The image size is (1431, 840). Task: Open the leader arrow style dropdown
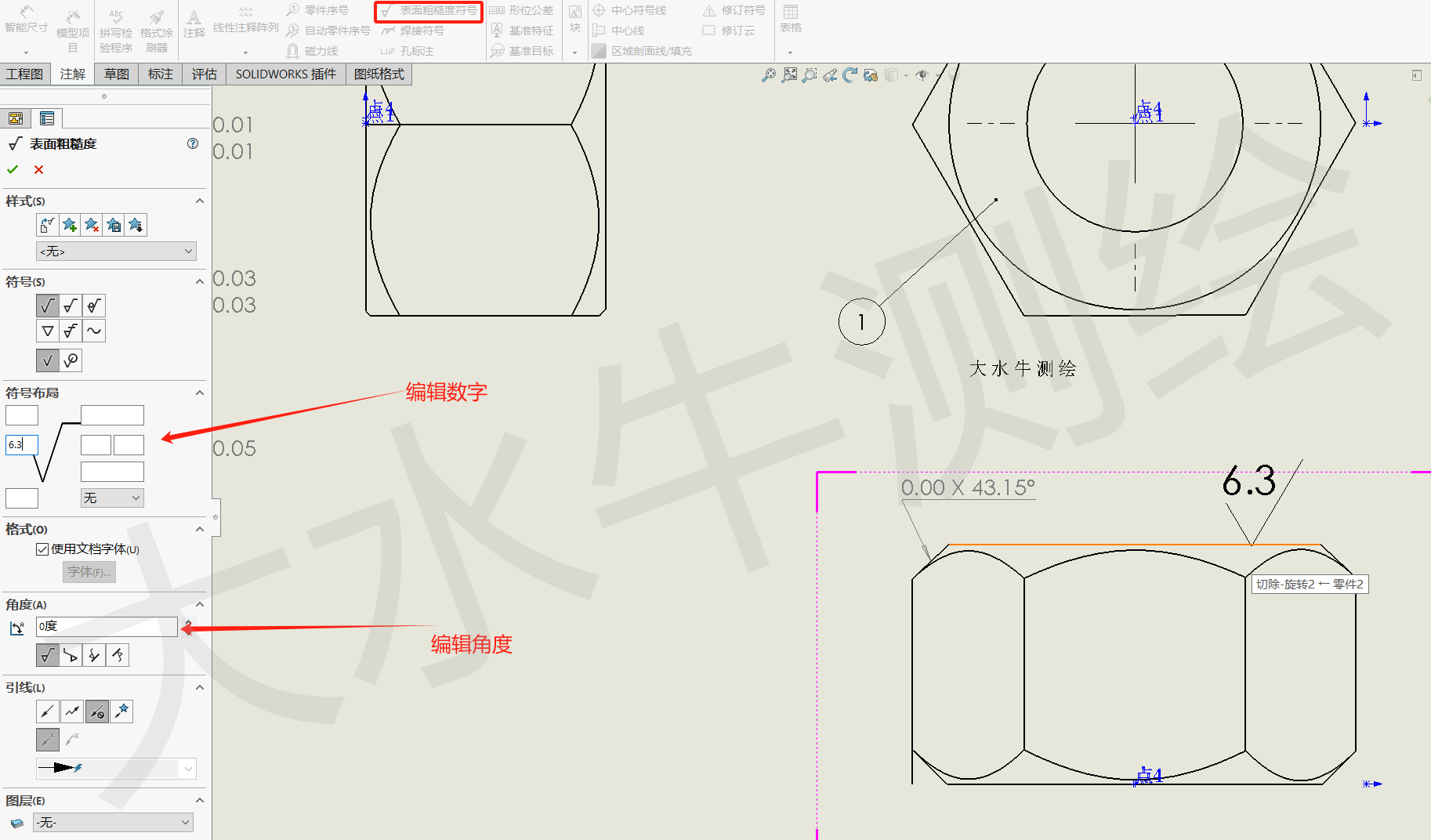coord(116,769)
